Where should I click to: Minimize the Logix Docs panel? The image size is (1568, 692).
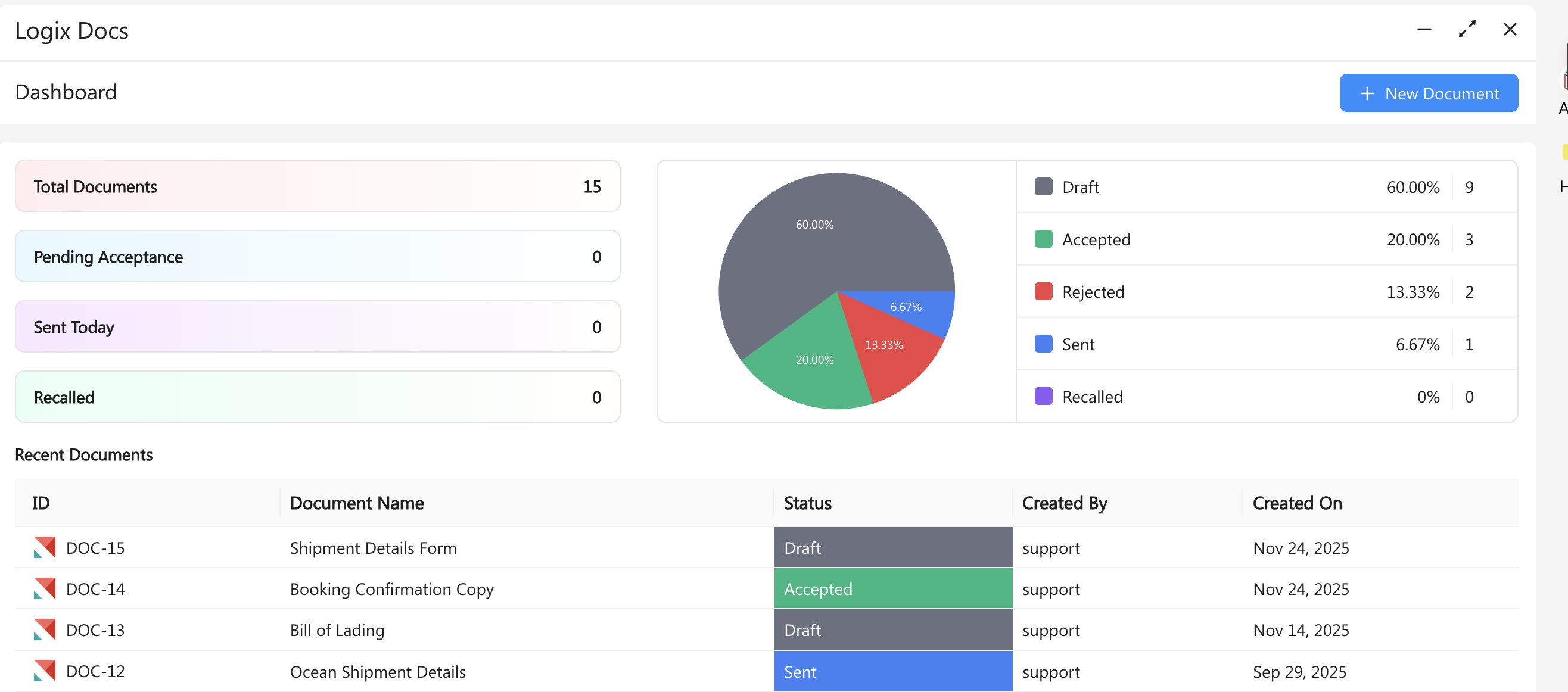pos(1424,29)
